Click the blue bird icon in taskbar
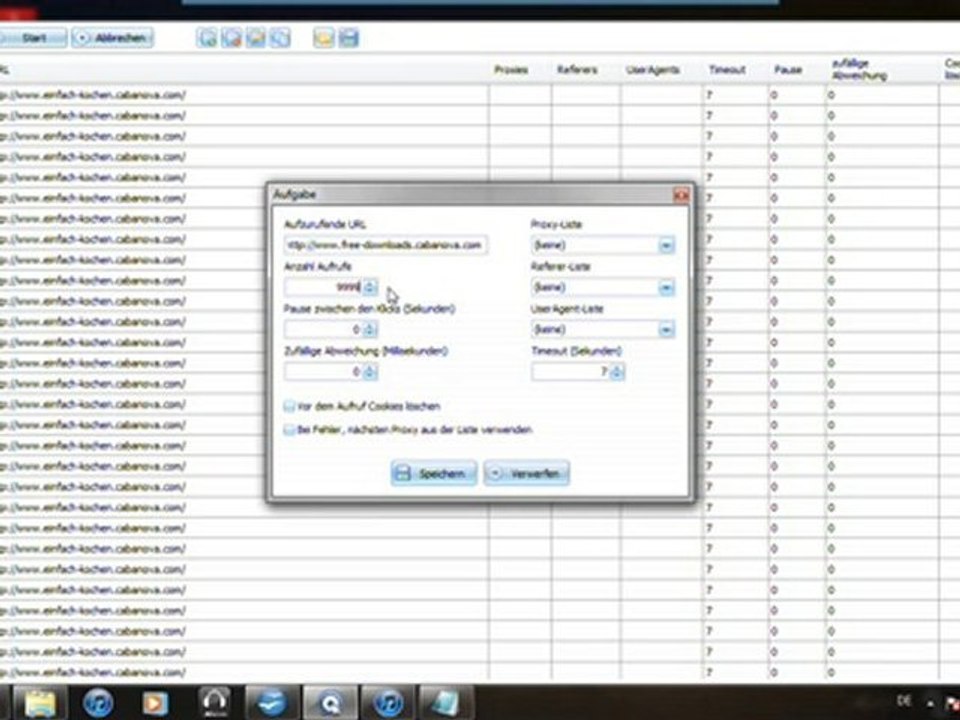 (272, 703)
